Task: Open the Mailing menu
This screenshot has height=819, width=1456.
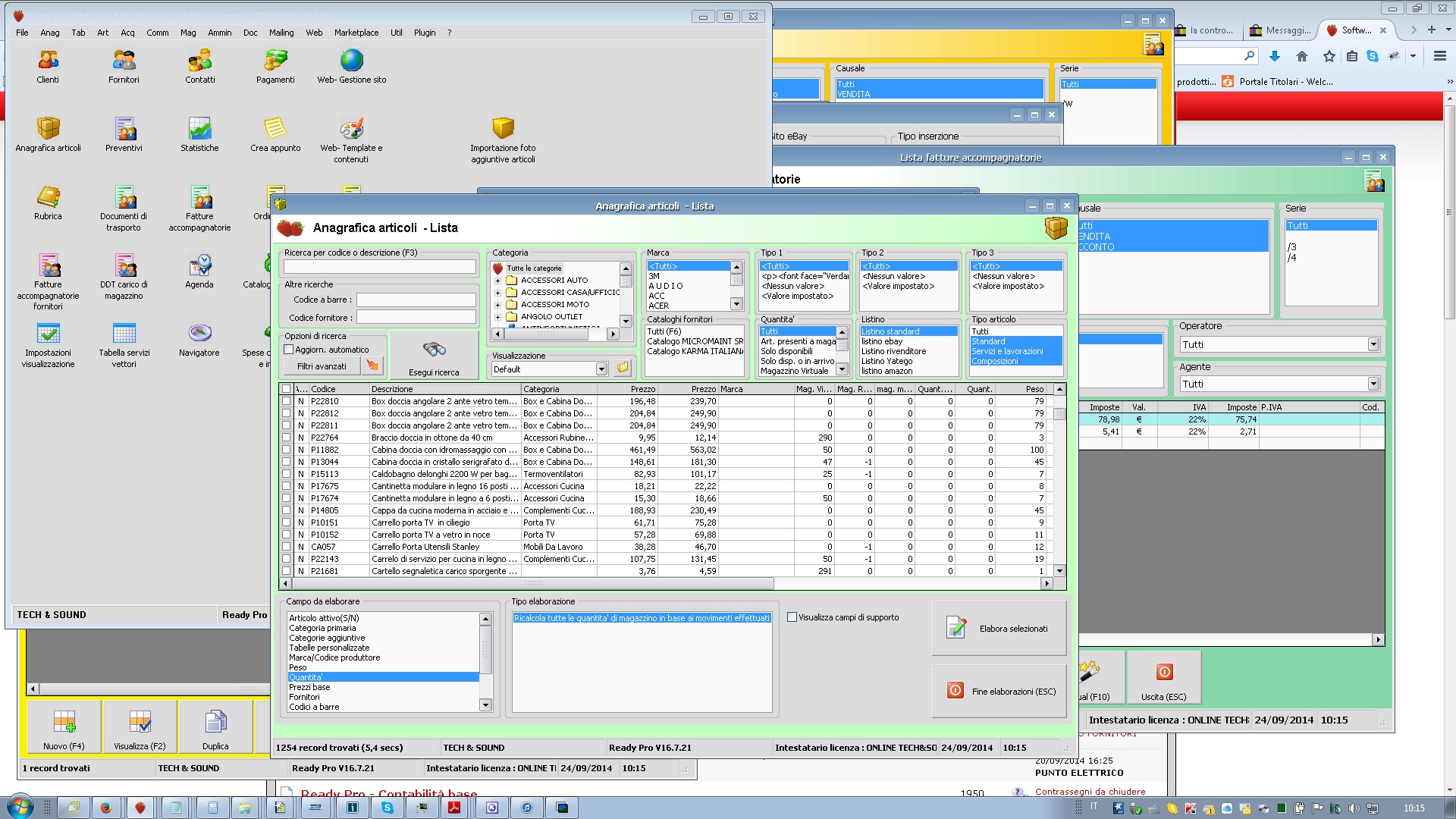Action: (281, 33)
